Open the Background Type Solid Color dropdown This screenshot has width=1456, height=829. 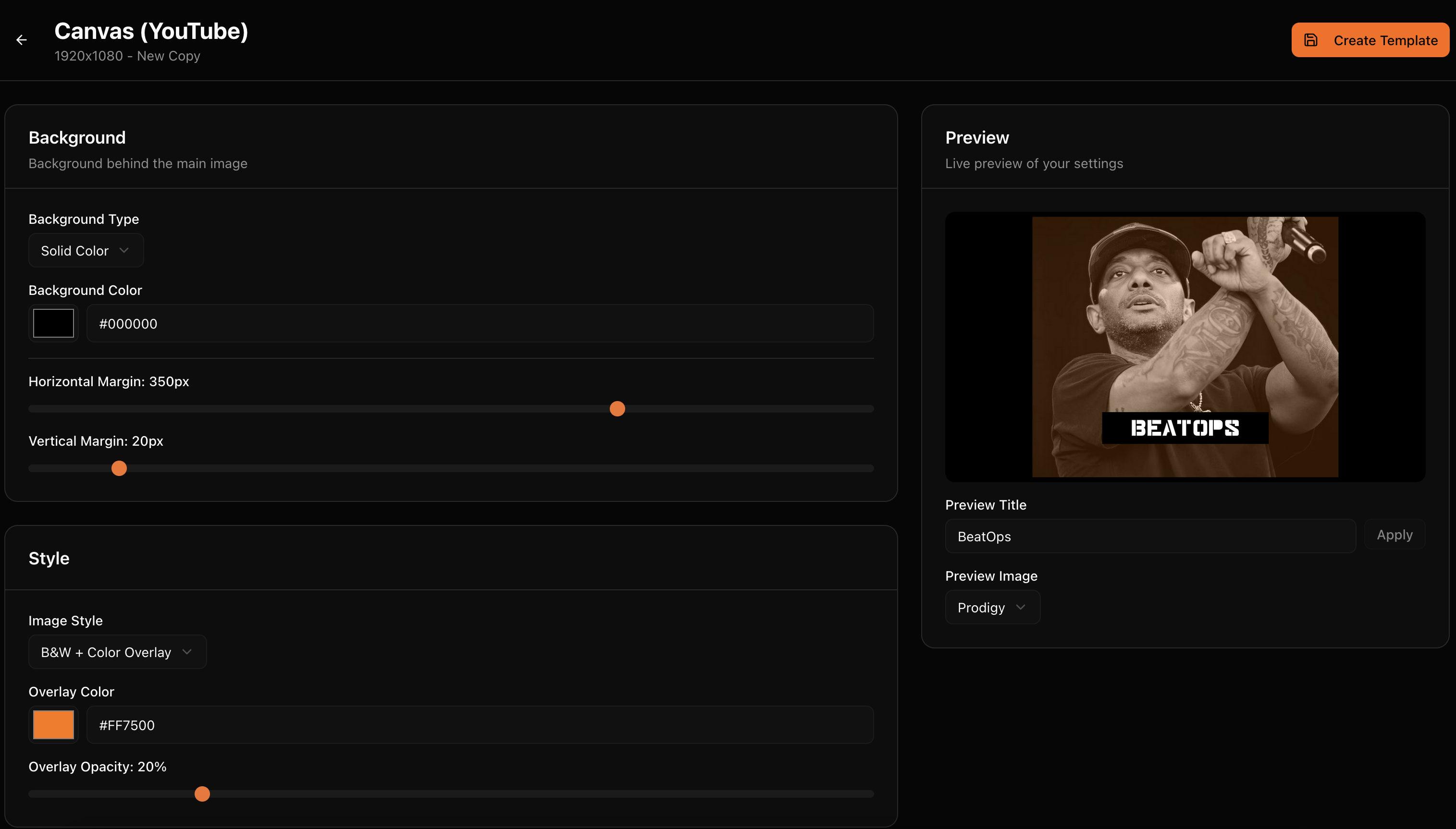tap(86, 251)
